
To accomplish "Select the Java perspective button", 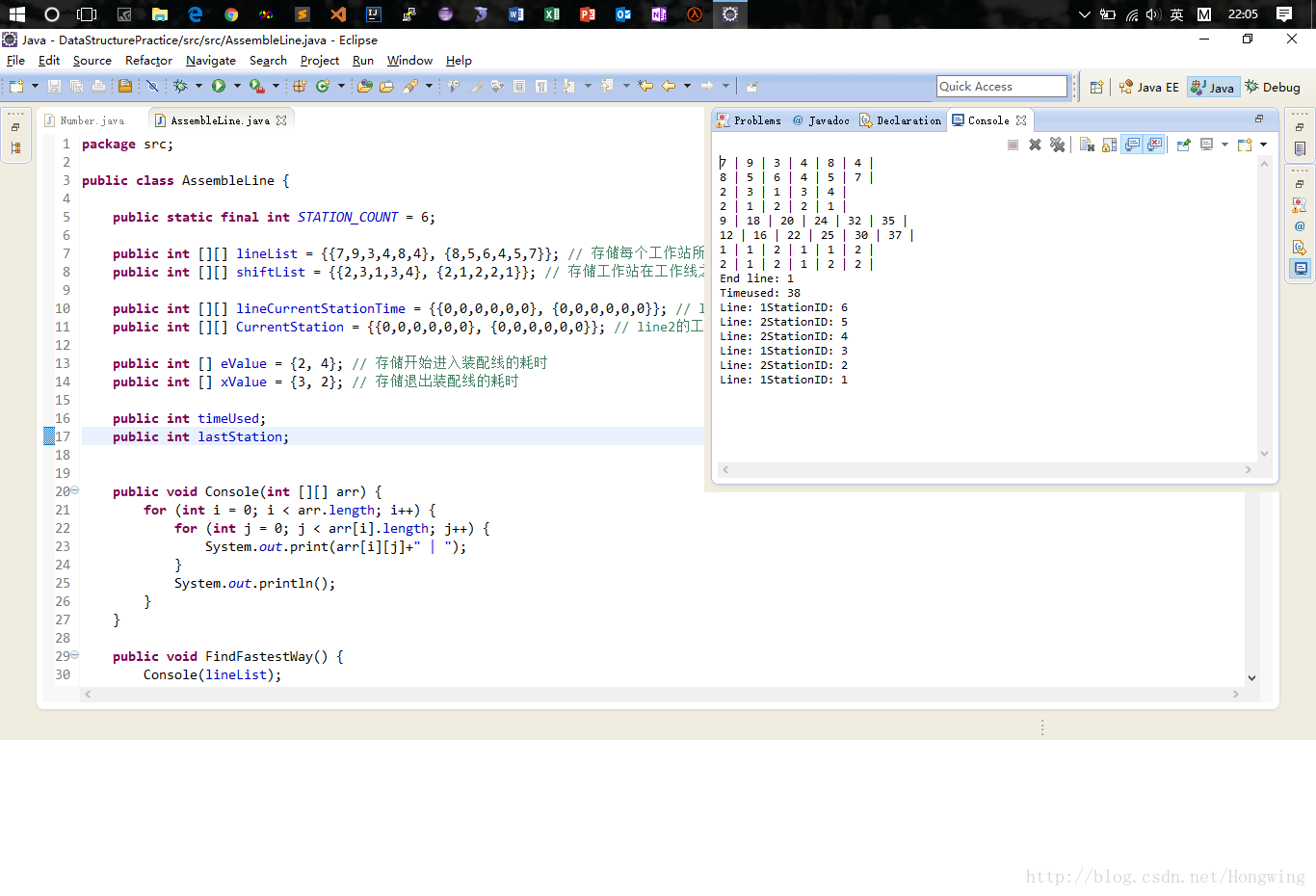I will point(1212,87).
